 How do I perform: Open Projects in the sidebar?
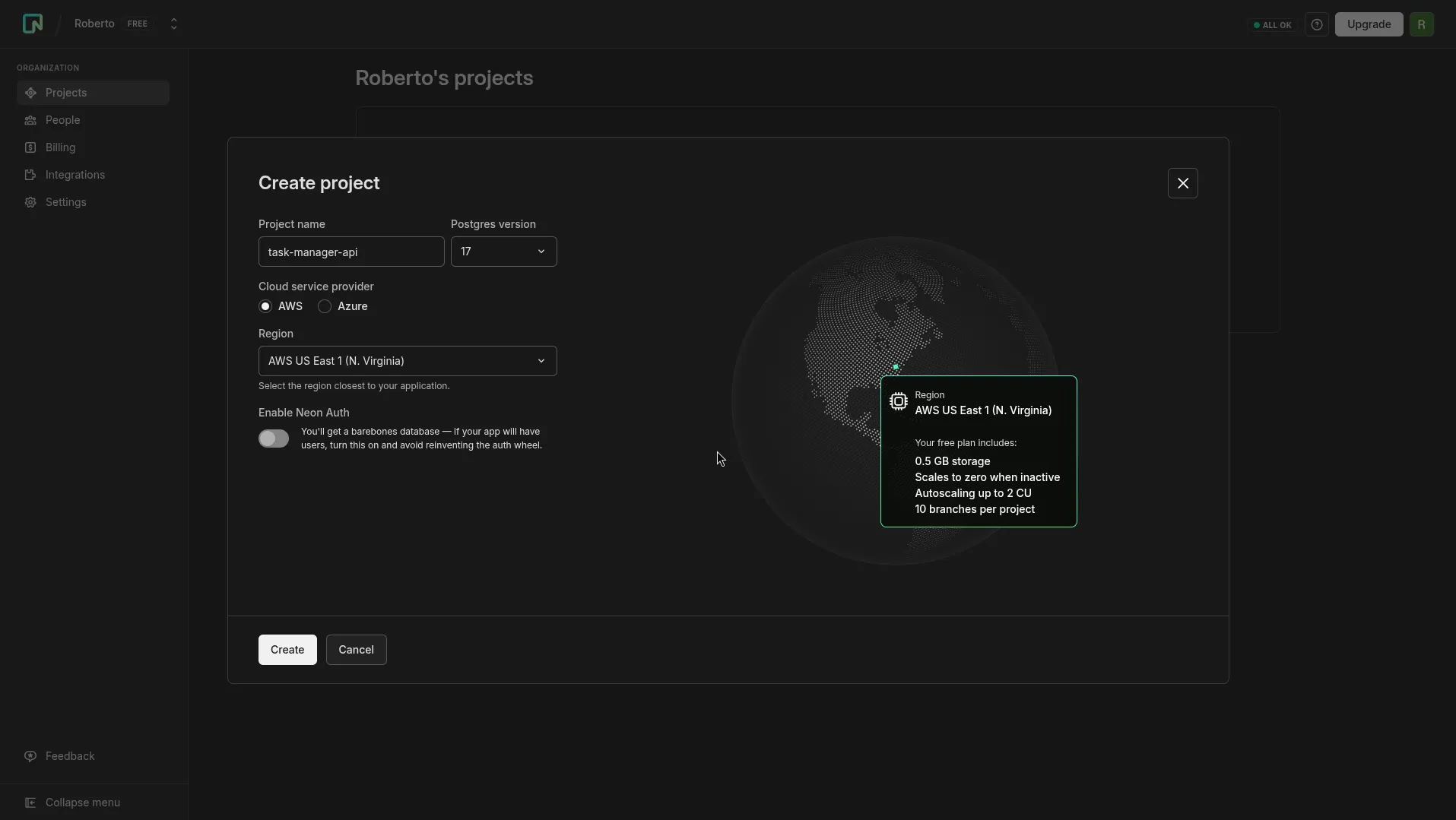(66, 93)
